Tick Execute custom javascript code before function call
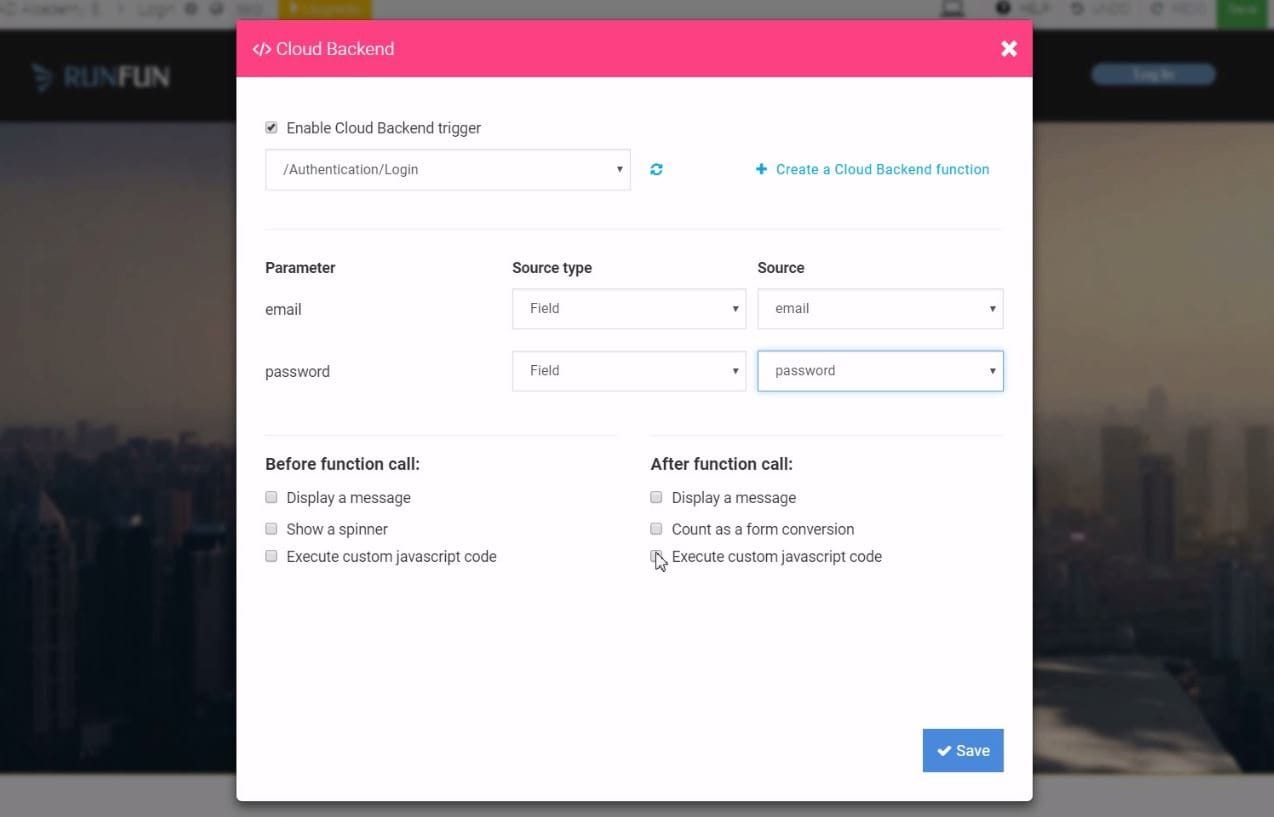 [271, 556]
